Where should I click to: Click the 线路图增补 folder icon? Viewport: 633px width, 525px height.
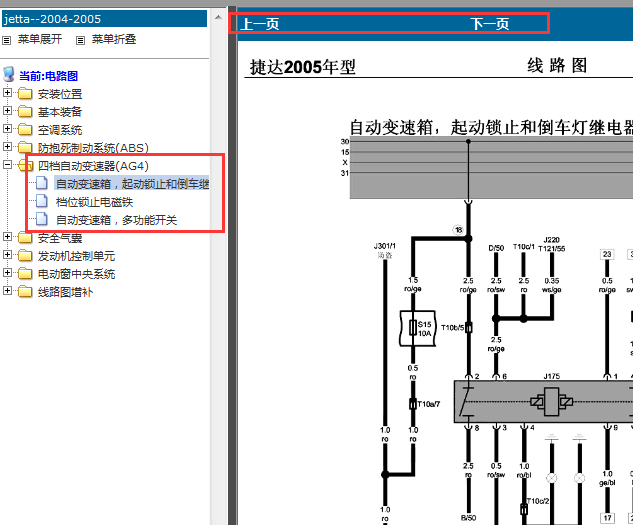pyautogui.click(x=25, y=292)
